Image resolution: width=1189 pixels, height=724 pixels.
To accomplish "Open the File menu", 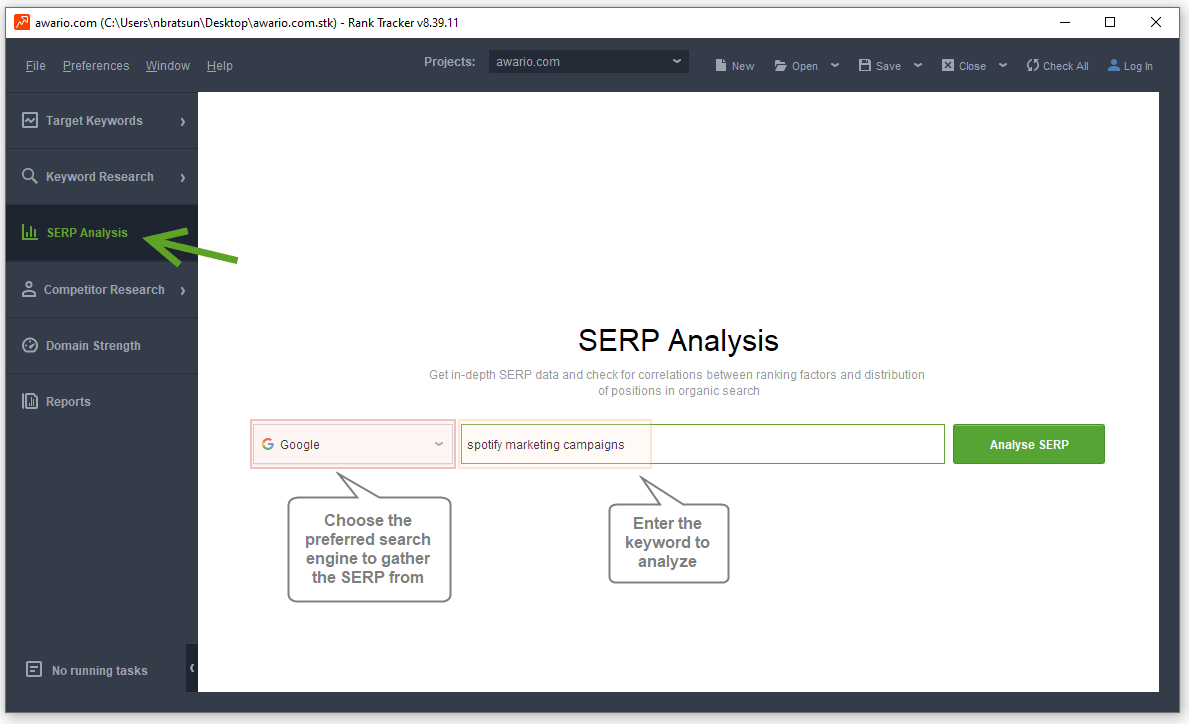I will click(36, 66).
